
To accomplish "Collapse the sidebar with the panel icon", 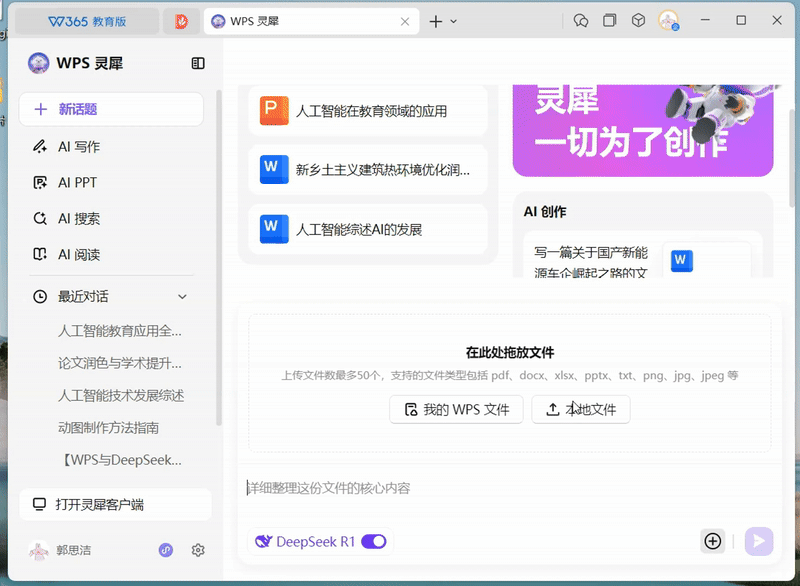I will 198,63.
